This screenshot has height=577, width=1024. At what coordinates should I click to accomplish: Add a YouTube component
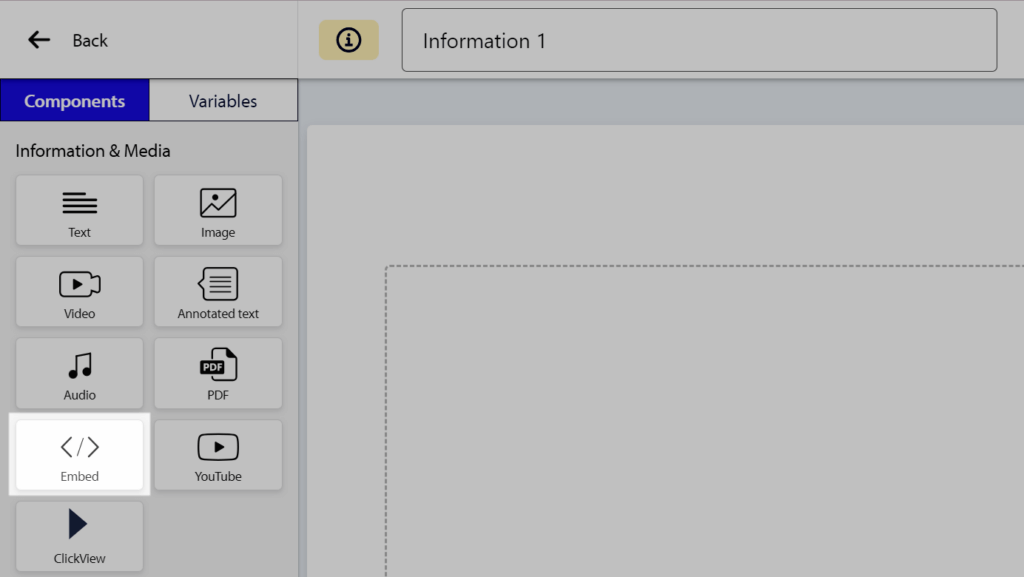[x=218, y=455]
